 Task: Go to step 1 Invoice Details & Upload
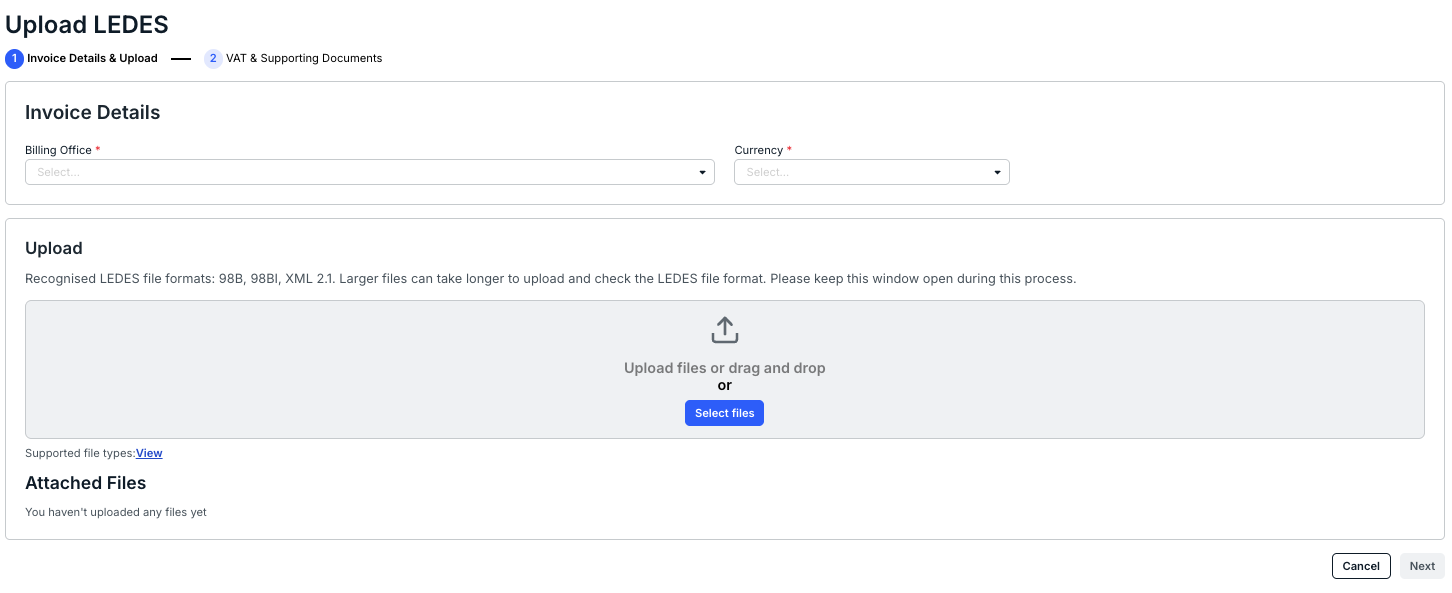pos(82,58)
